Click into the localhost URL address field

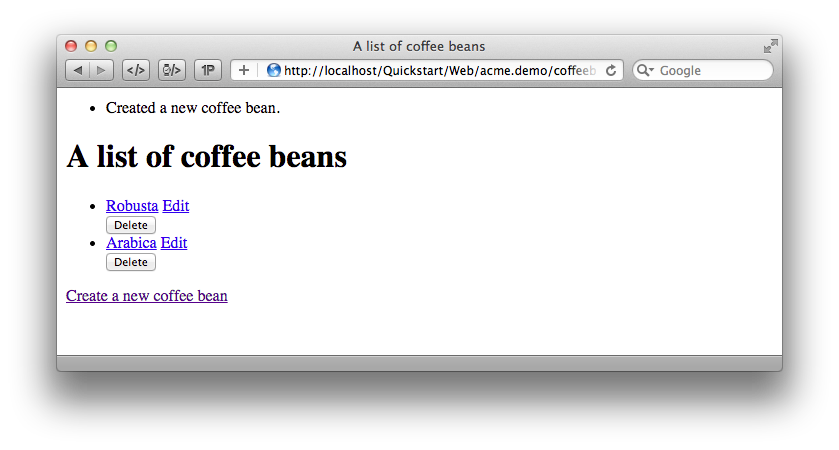point(439,71)
